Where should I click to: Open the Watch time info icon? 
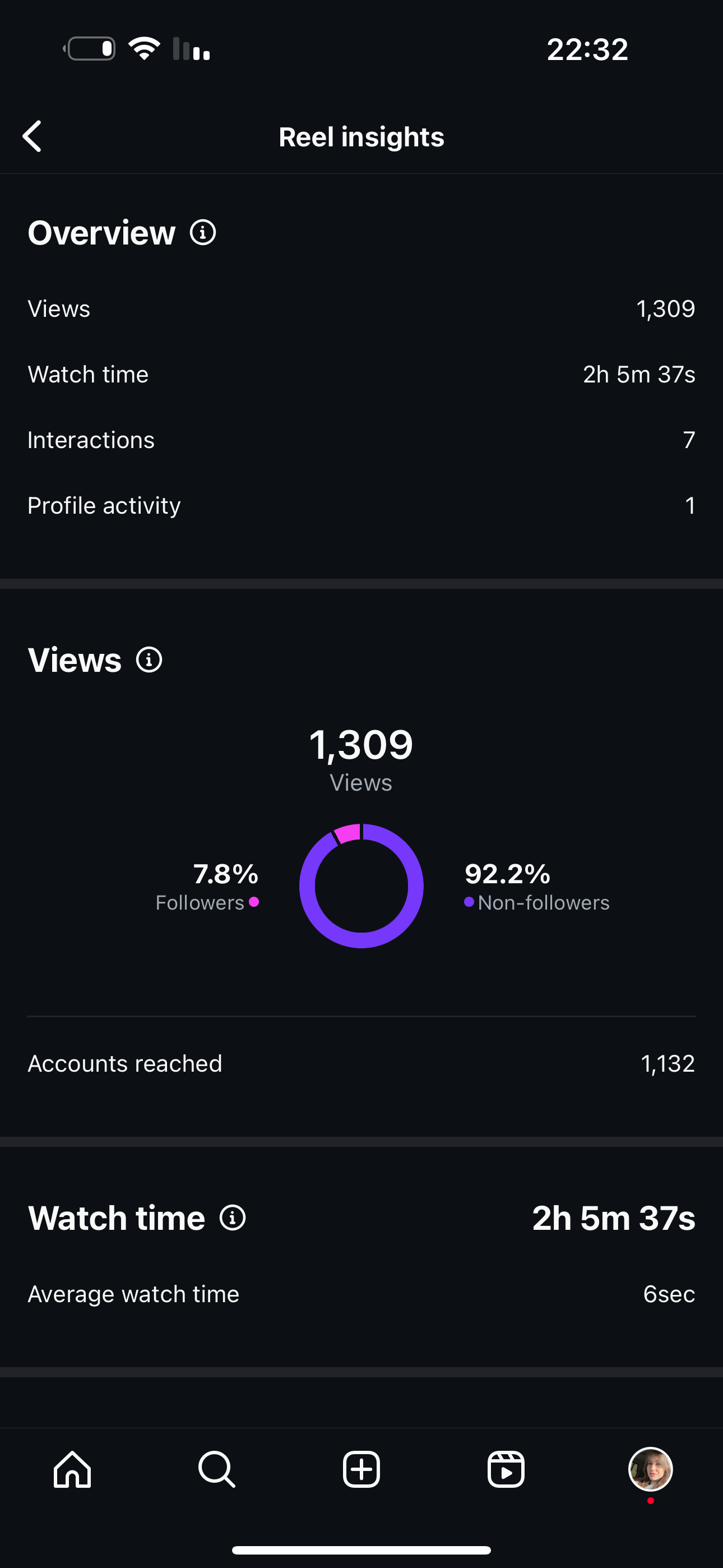click(233, 1218)
